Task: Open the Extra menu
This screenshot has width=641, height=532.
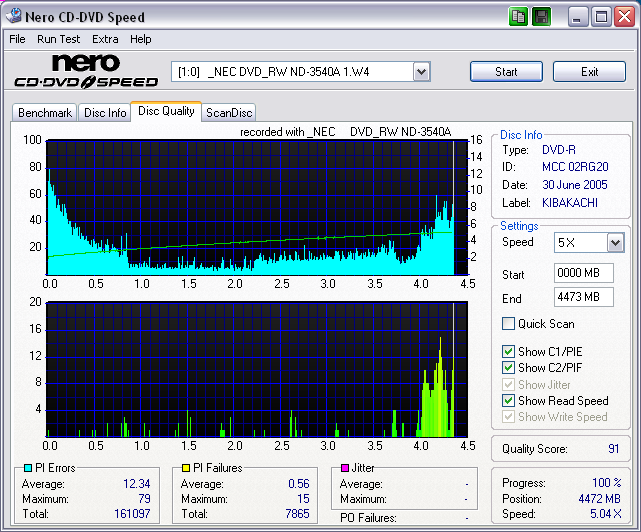Action: pos(105,39)
